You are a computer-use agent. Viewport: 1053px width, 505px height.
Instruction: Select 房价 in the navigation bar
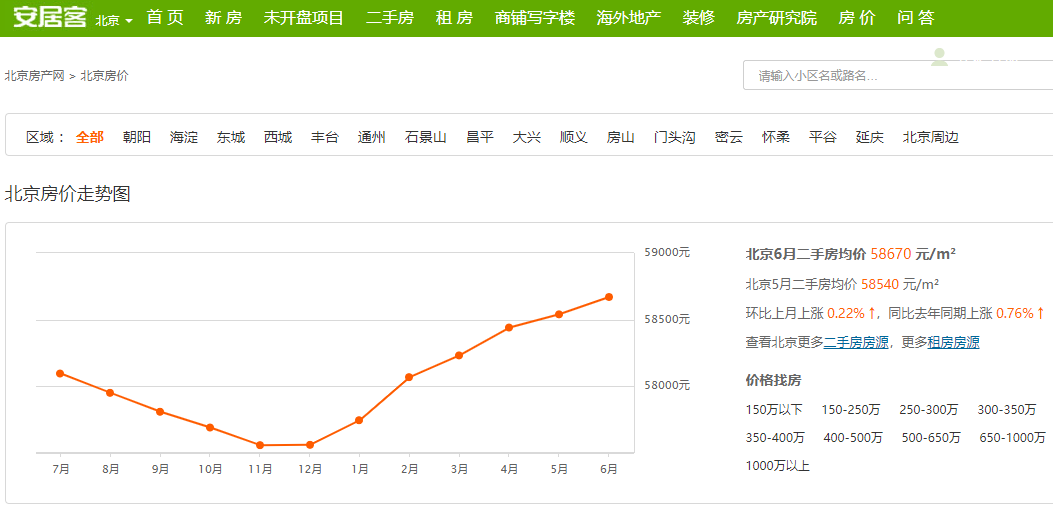click(x=857, y=18)
